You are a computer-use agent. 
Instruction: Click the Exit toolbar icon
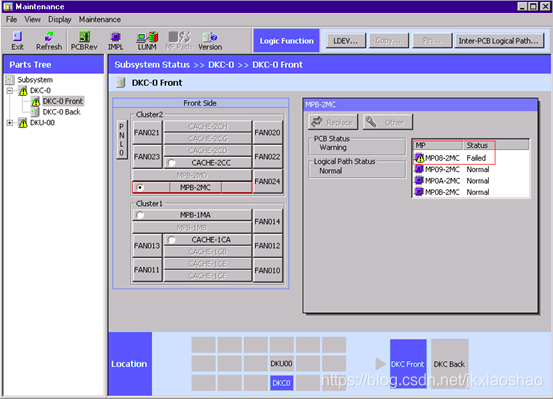17,41
